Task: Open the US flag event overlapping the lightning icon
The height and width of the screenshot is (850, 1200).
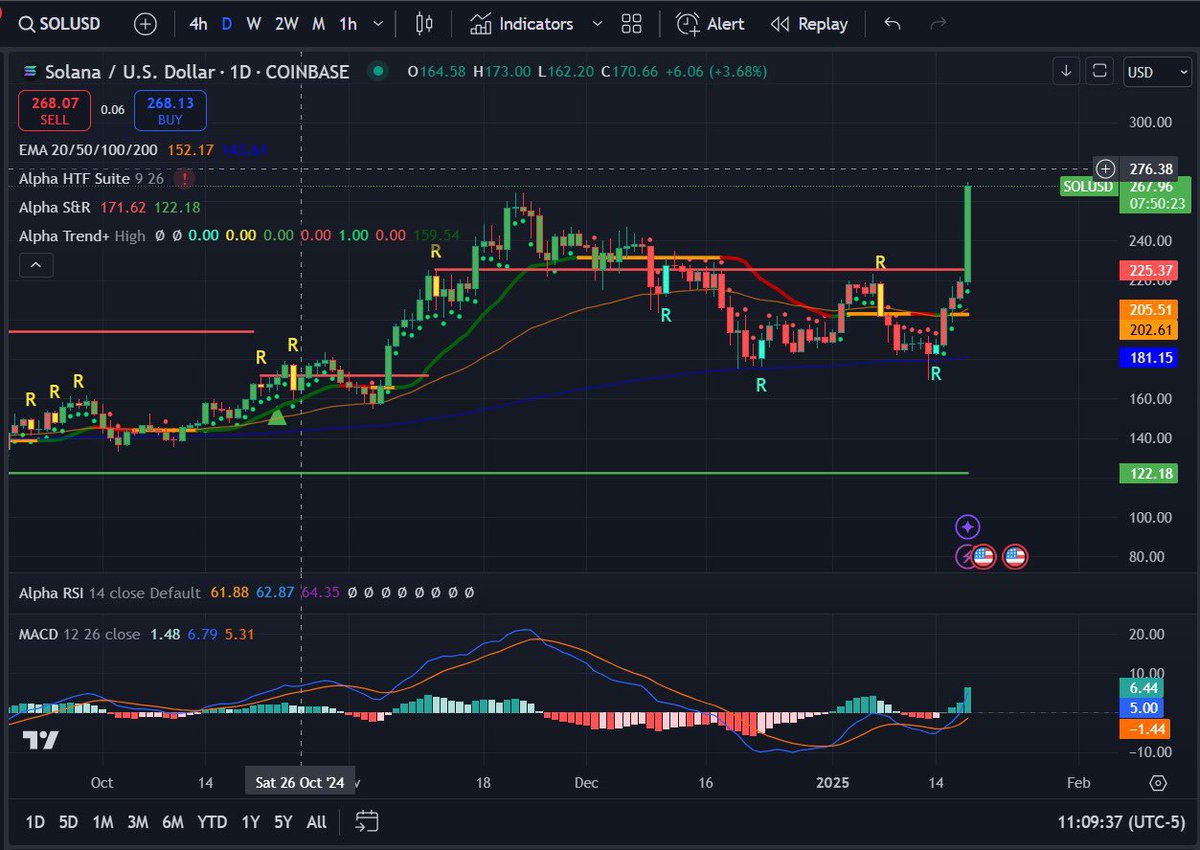Action: [983, 557]
